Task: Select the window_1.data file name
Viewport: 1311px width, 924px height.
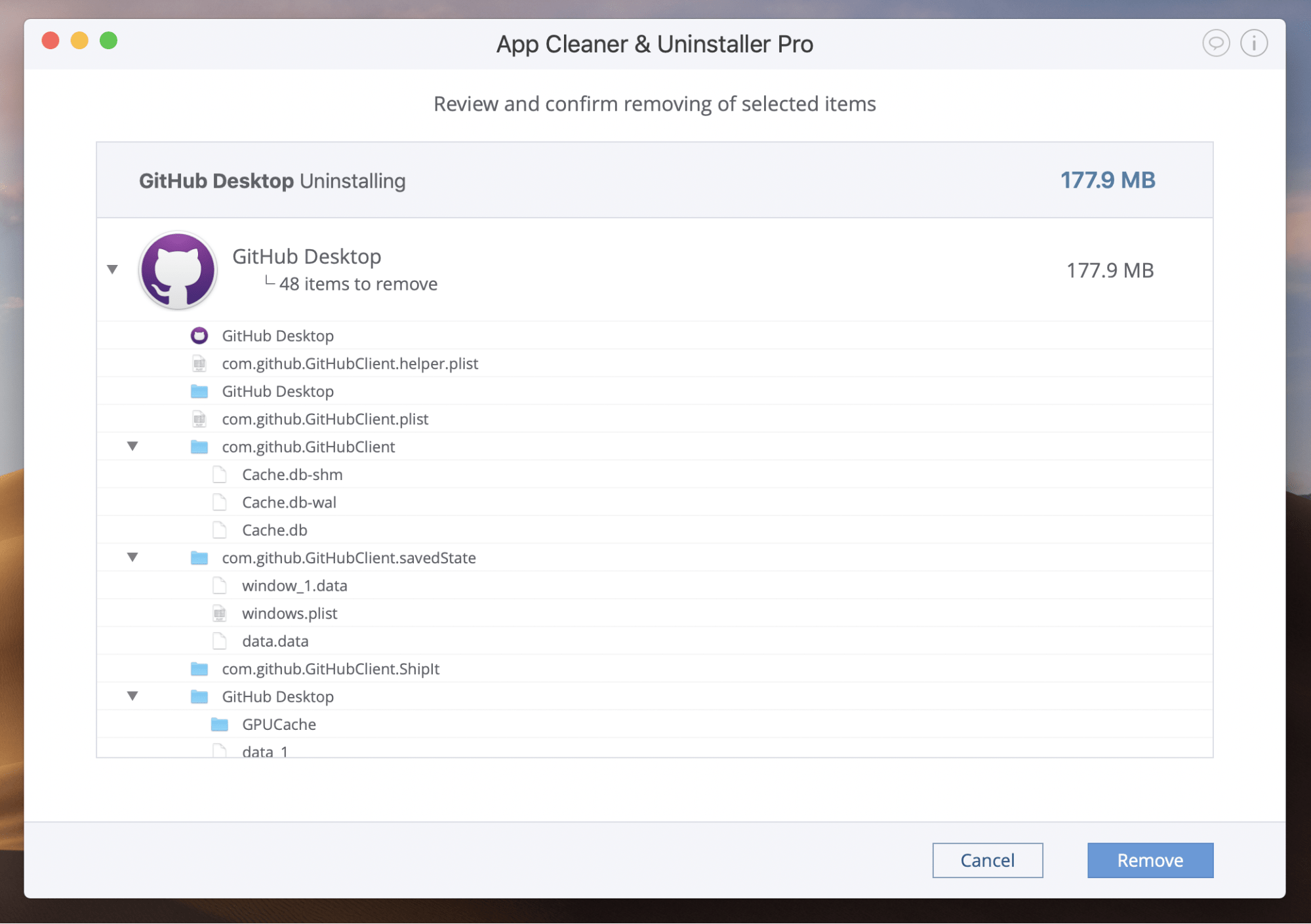Action: (x=294, y=586)
